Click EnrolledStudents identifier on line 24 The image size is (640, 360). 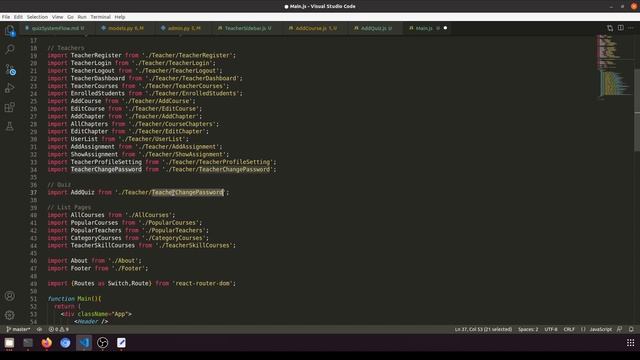98,93
